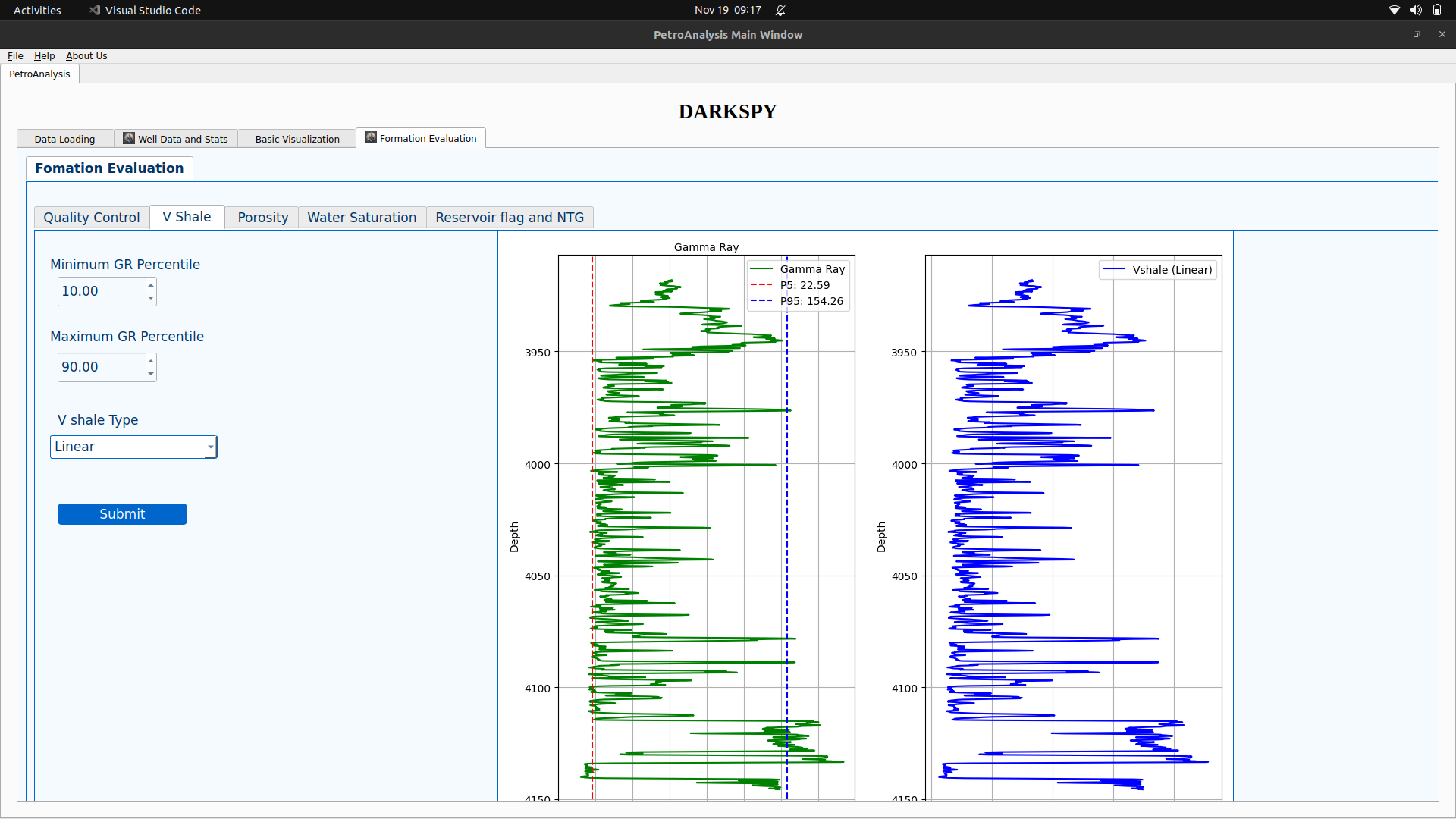Switch to the Data Loading tab
The height and width of the screenshot is (819, 1456).
tap(64, 138)
